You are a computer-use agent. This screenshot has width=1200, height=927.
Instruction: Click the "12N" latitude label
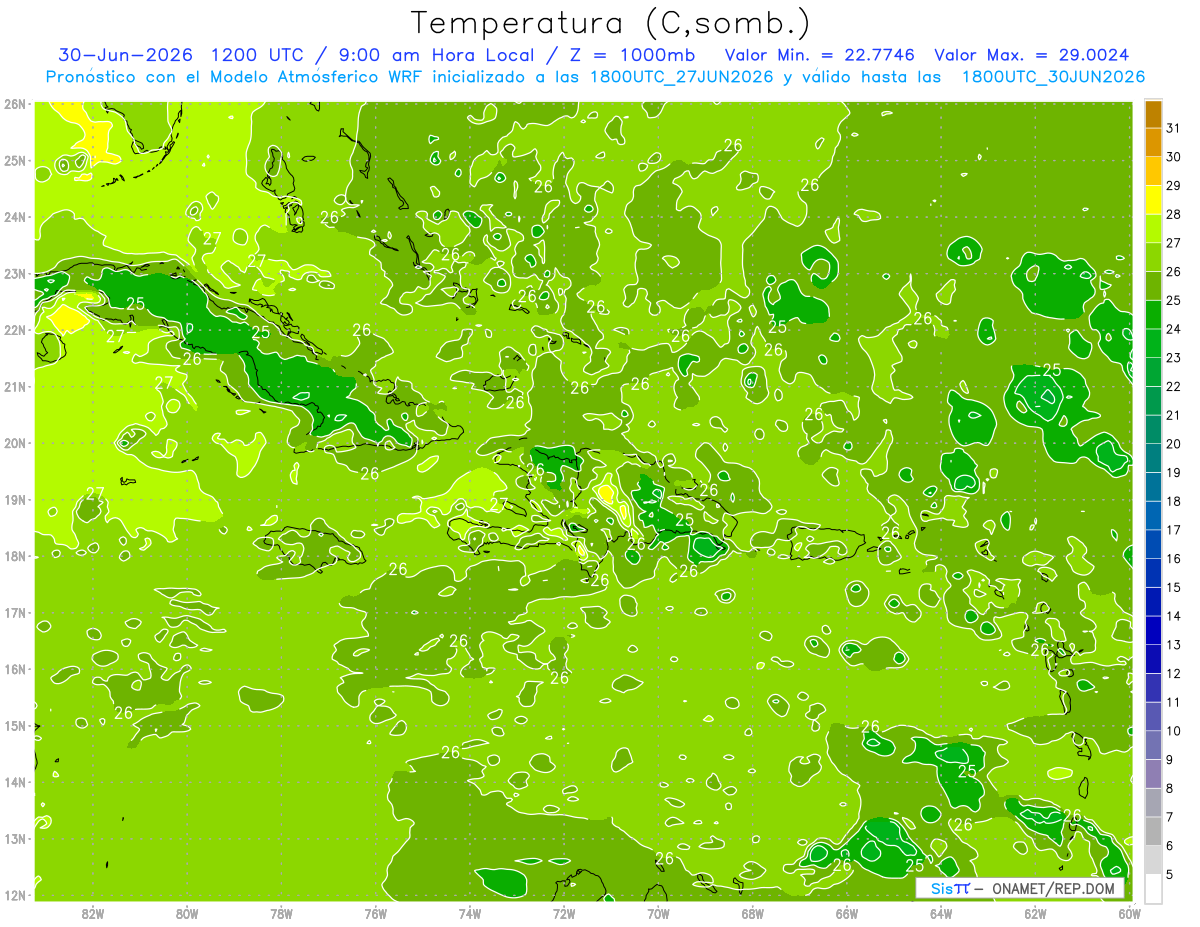(14, 895)
